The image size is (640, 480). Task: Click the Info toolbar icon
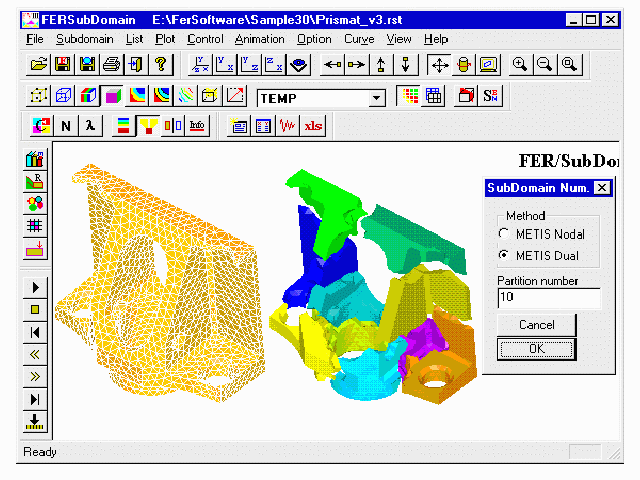(x=197, y=126)
